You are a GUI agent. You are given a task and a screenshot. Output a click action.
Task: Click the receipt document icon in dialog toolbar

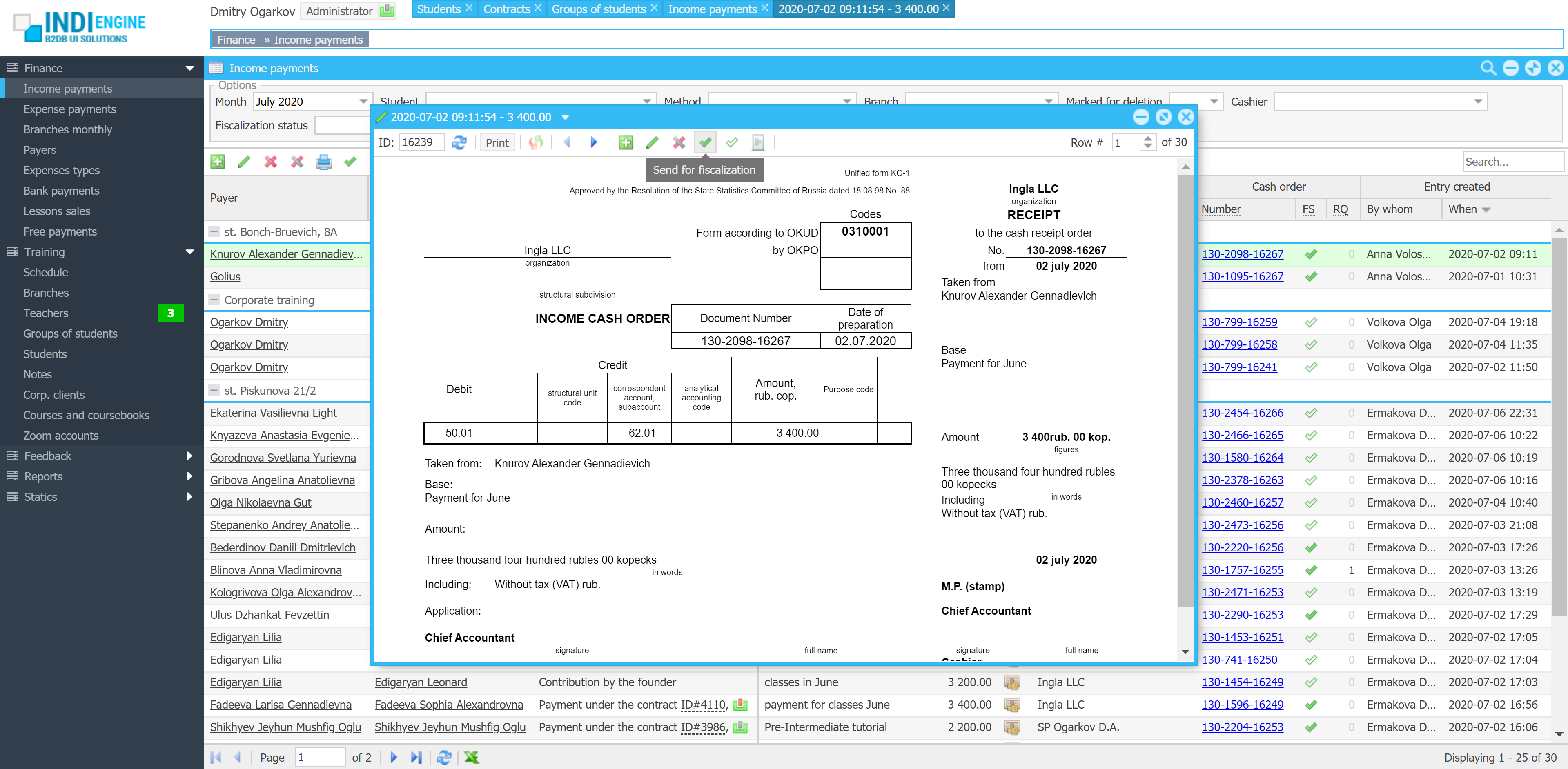pos(758,142)
